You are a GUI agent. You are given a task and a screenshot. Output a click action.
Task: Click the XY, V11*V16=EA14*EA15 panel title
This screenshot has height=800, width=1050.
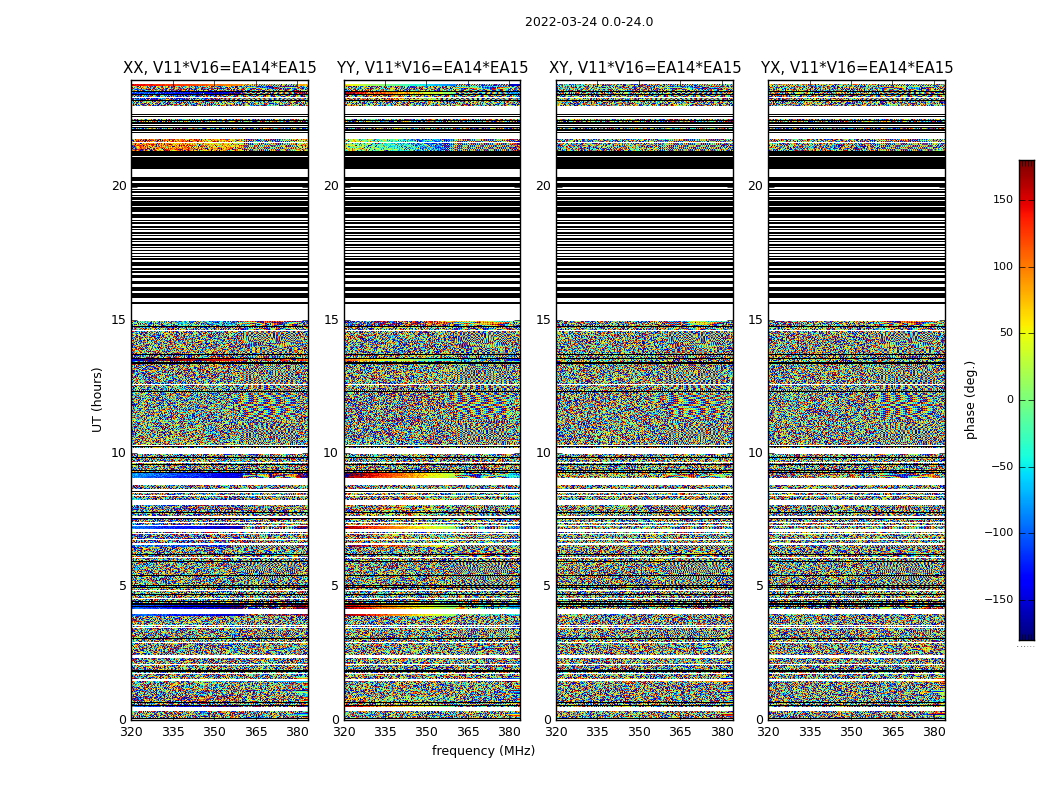[645, 68]
